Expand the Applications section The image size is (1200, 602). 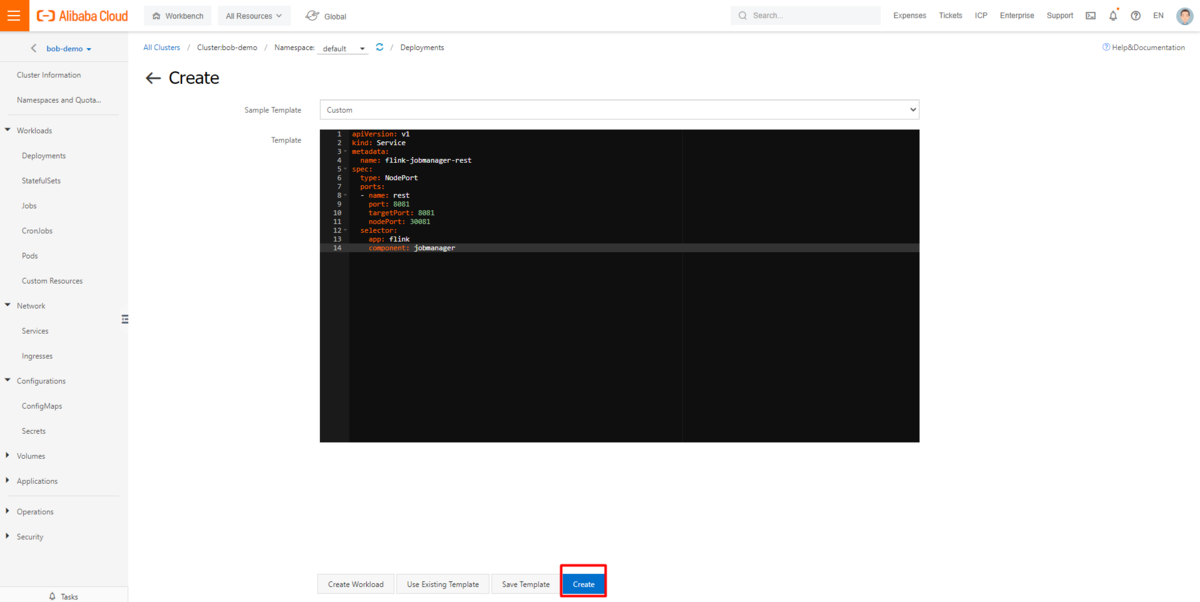pyautogui.click(x=8, y=481)
